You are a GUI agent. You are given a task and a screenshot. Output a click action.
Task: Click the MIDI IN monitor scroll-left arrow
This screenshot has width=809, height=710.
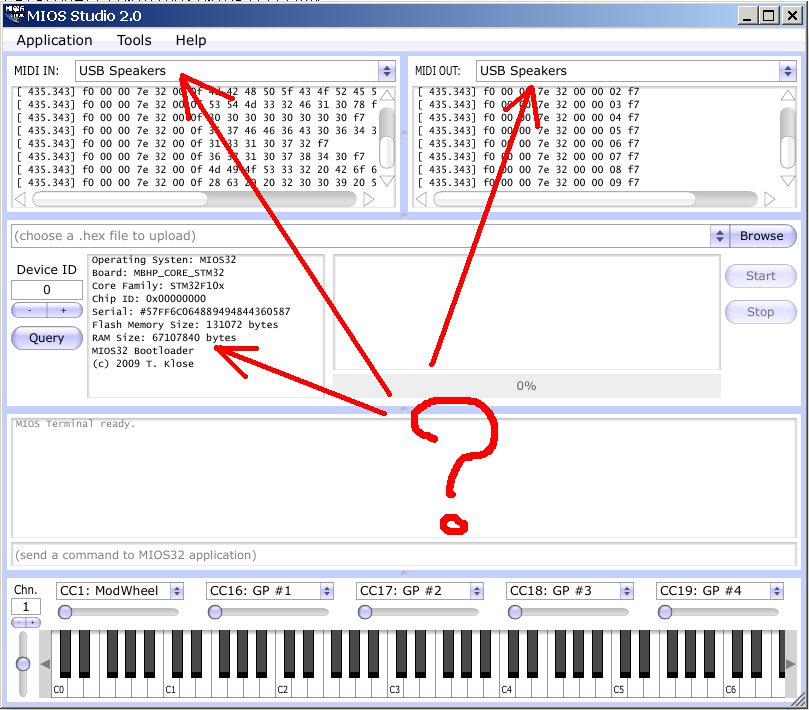coord(20,199)
